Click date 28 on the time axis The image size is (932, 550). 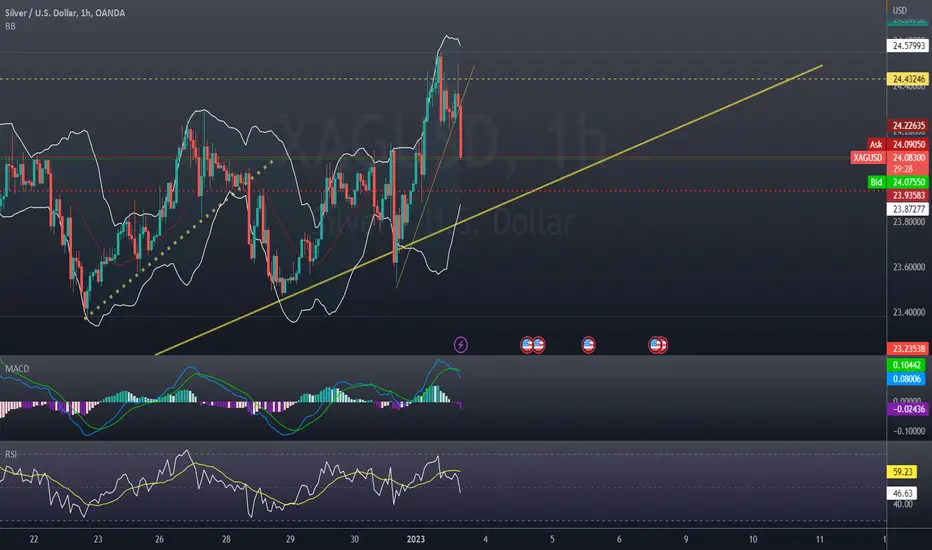click(x=226, y=539)
